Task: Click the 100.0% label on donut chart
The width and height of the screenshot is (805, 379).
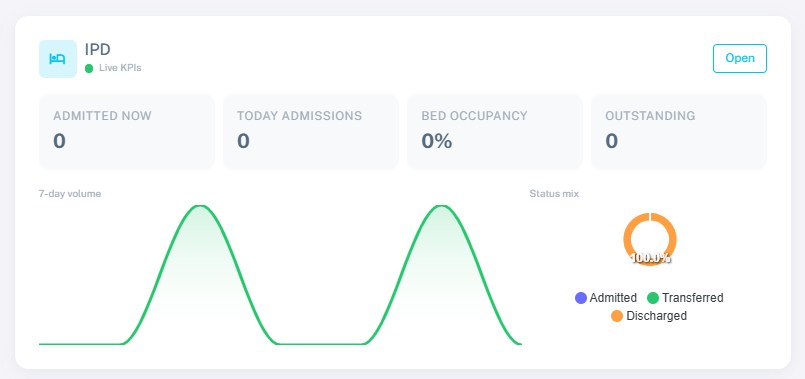Action: 650,258
